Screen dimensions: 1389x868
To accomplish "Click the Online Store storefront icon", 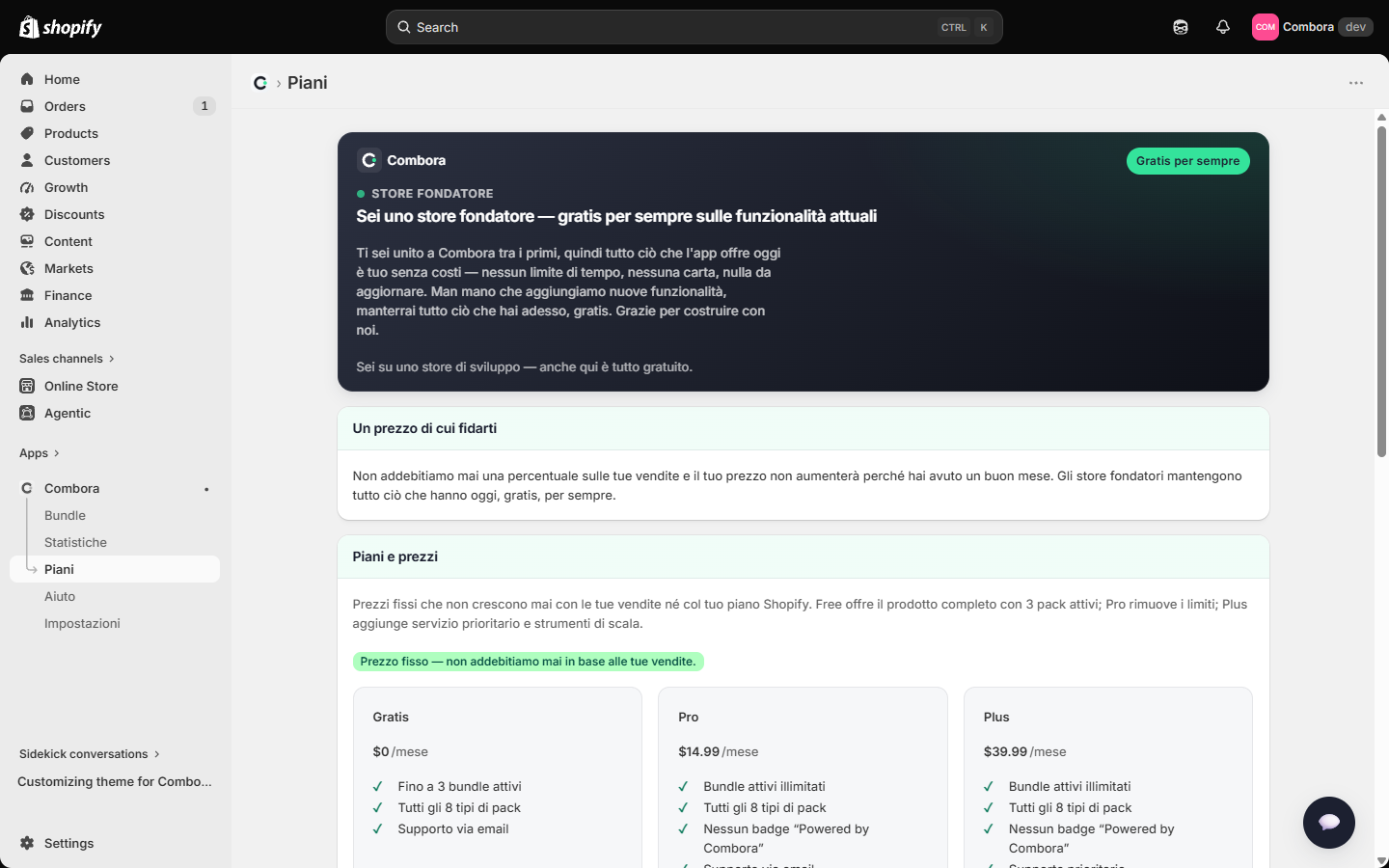I will click(27, 386).
